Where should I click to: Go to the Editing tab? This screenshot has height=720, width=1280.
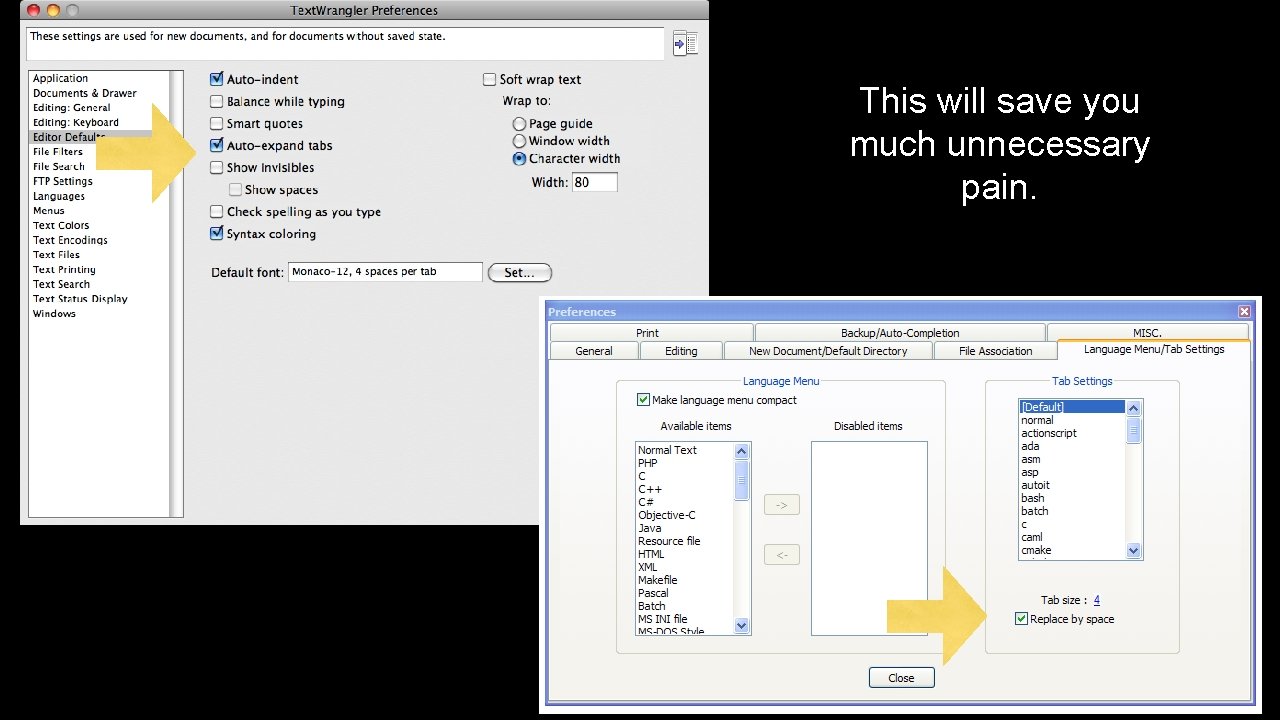point(681,351)
